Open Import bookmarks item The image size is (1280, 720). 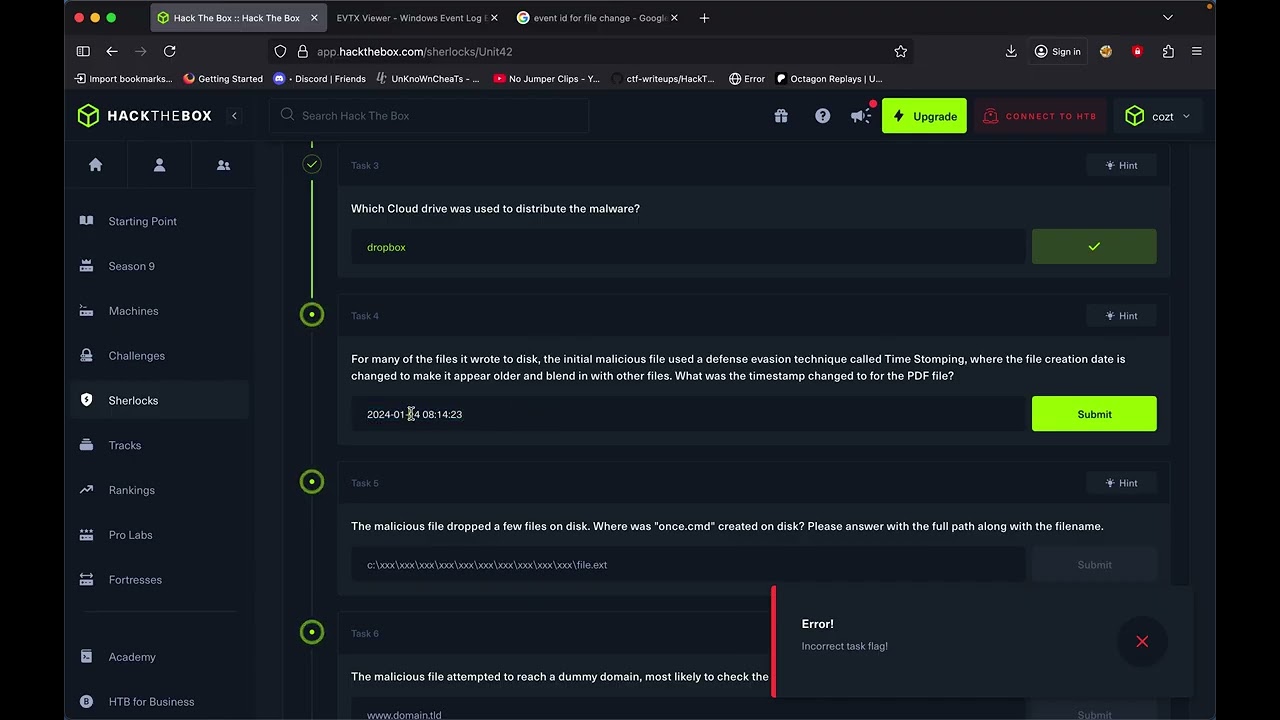(x=123, y=79)
